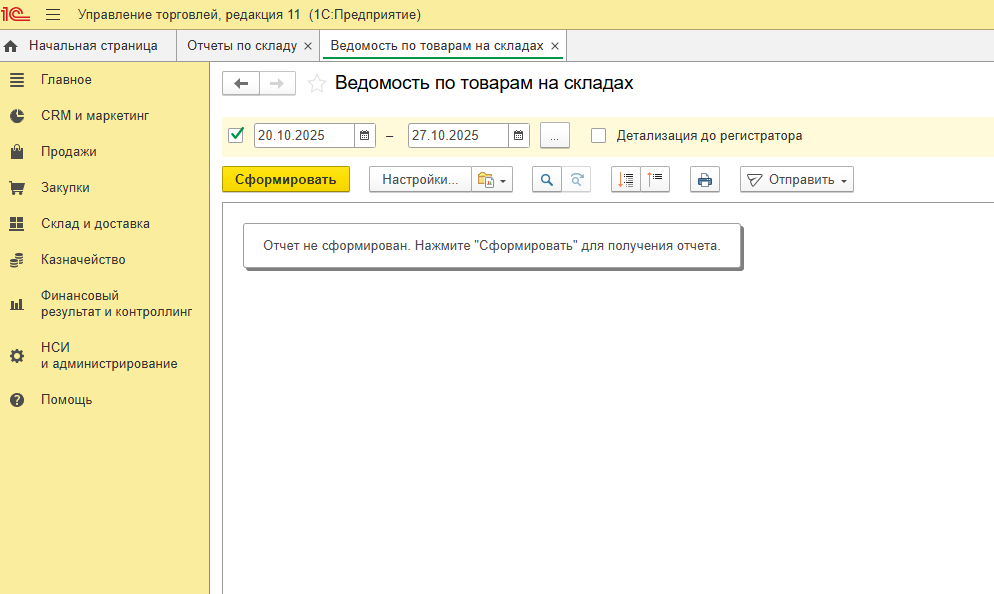Add report to favorites star

tap(317, 84)
